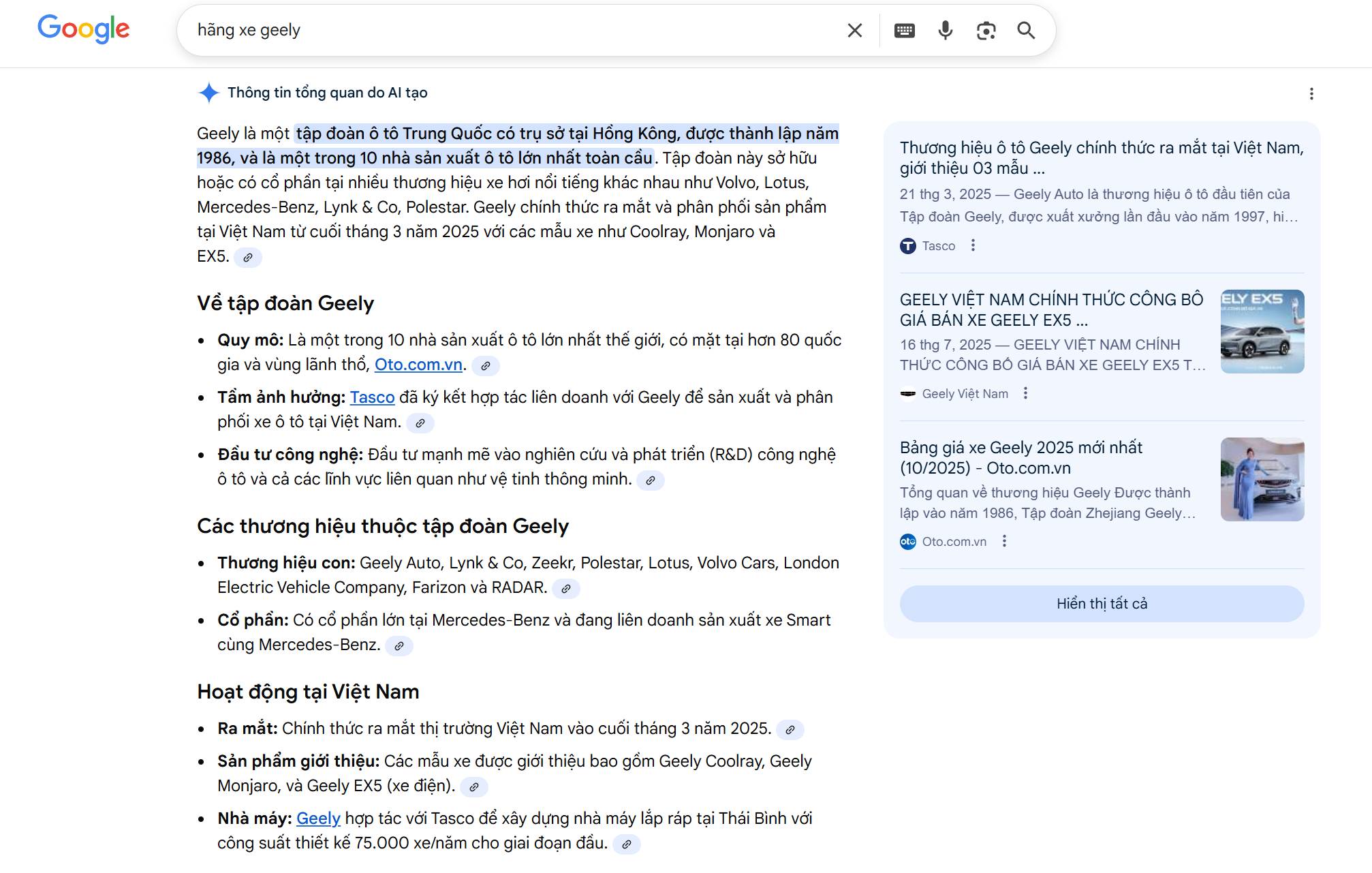Click the magnifier search button
This screenshot has width=1372, height=873.
click(1026, 30)
